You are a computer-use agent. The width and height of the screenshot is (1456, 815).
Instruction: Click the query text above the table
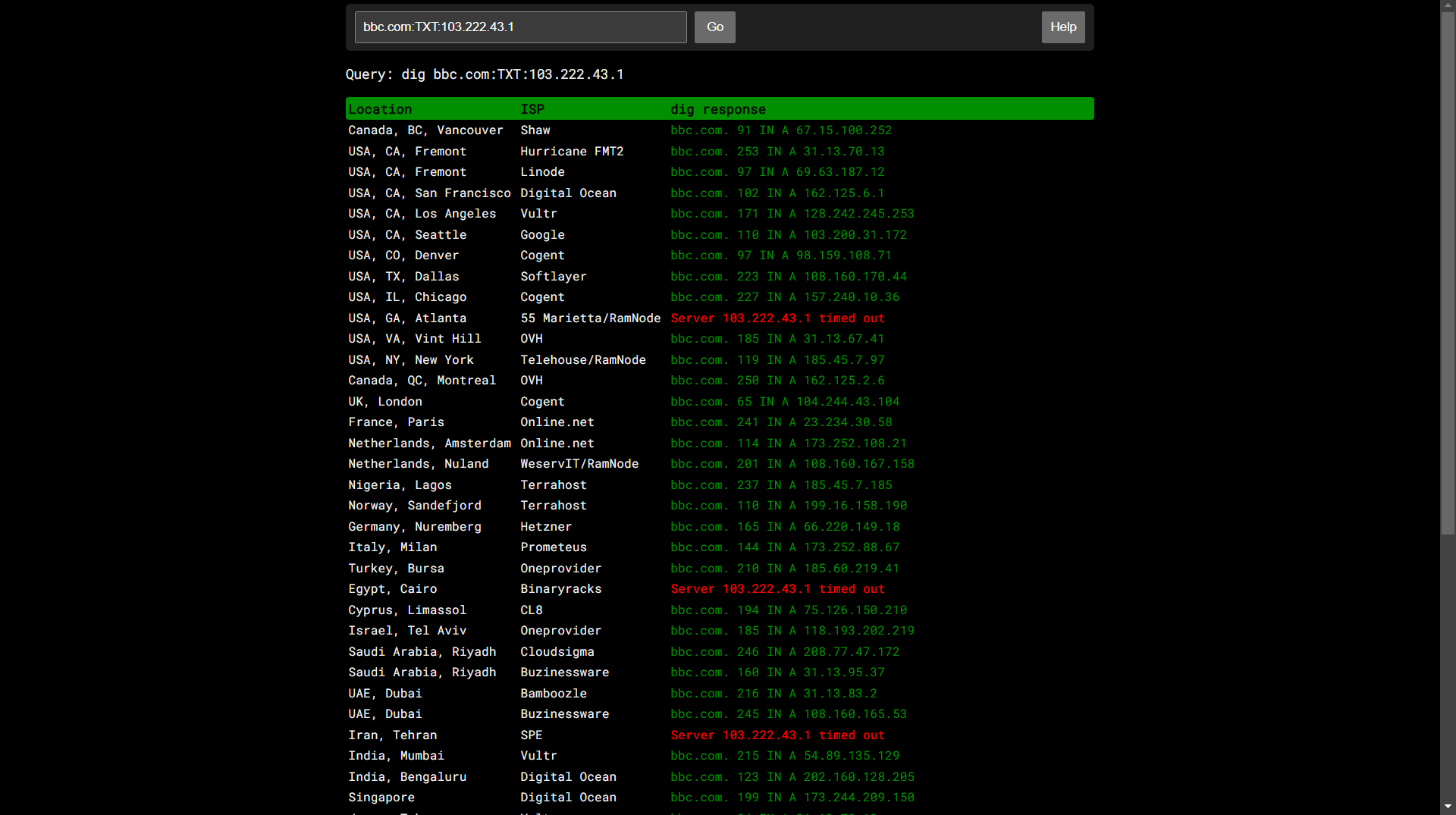484,74
